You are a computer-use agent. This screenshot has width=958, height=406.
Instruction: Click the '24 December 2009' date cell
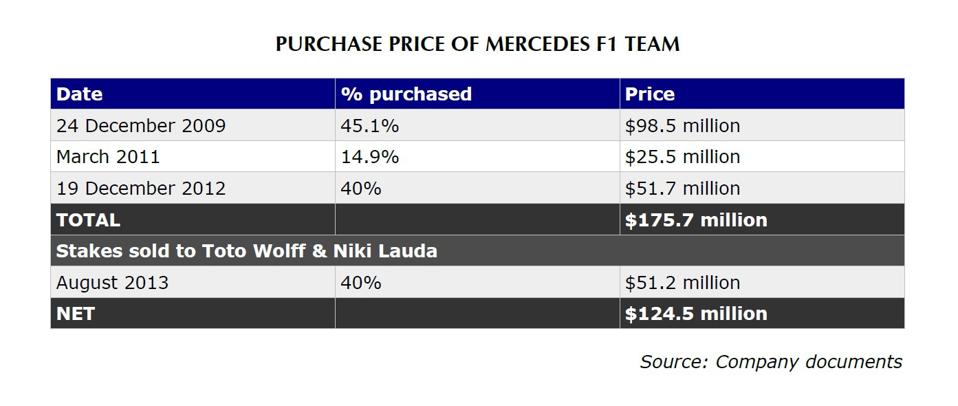coord(141,126)
